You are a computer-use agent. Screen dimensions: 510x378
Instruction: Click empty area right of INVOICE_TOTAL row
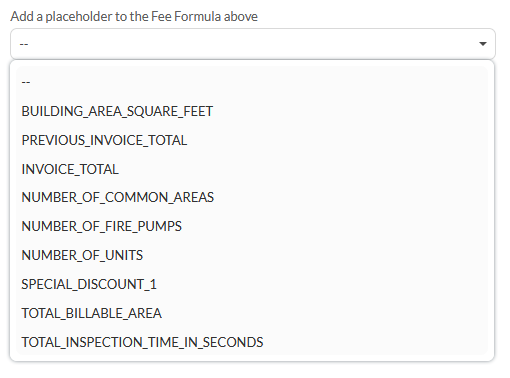click(303, 169)
